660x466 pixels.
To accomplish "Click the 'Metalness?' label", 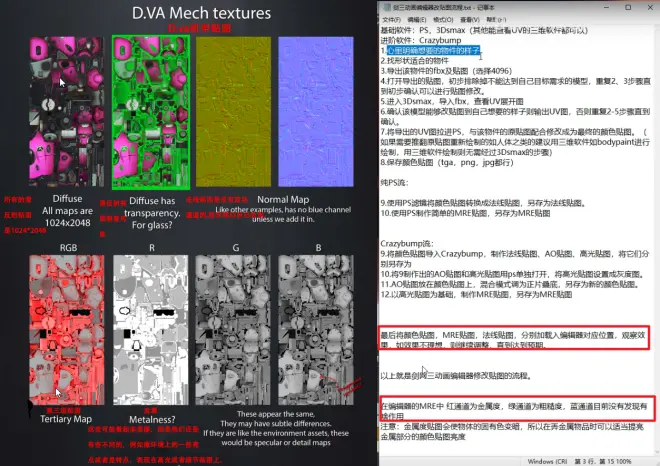I will point(152,420).
